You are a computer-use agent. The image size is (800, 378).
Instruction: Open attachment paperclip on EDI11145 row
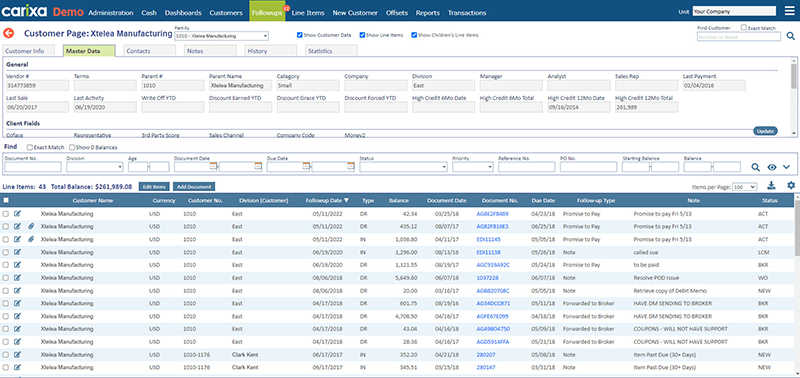(31, 239)
